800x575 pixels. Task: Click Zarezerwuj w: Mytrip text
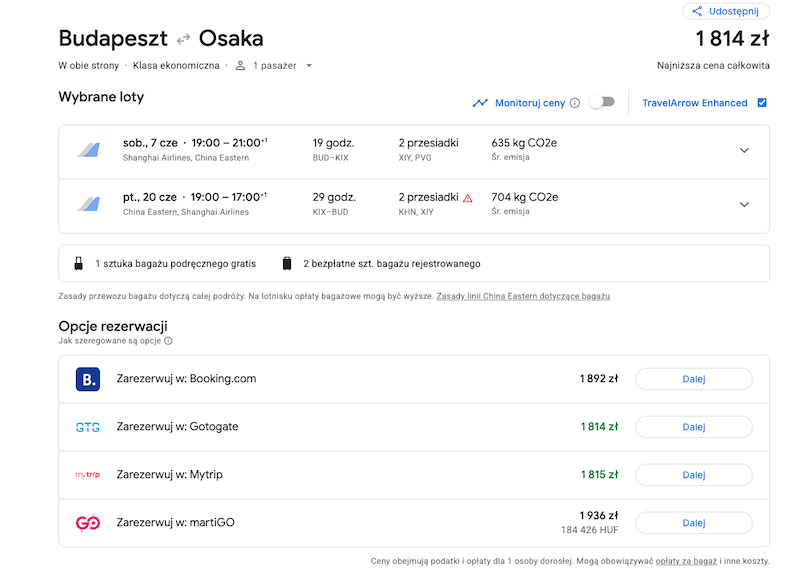click(169, 474)
